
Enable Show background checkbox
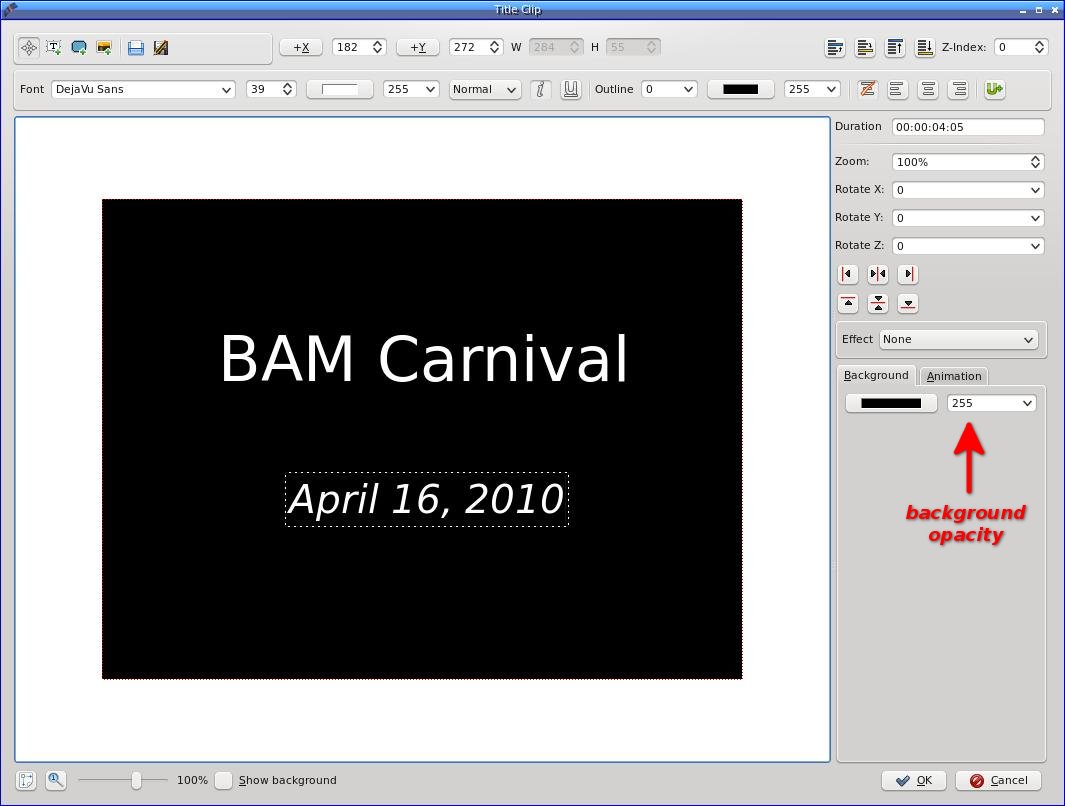coord(223,780)
